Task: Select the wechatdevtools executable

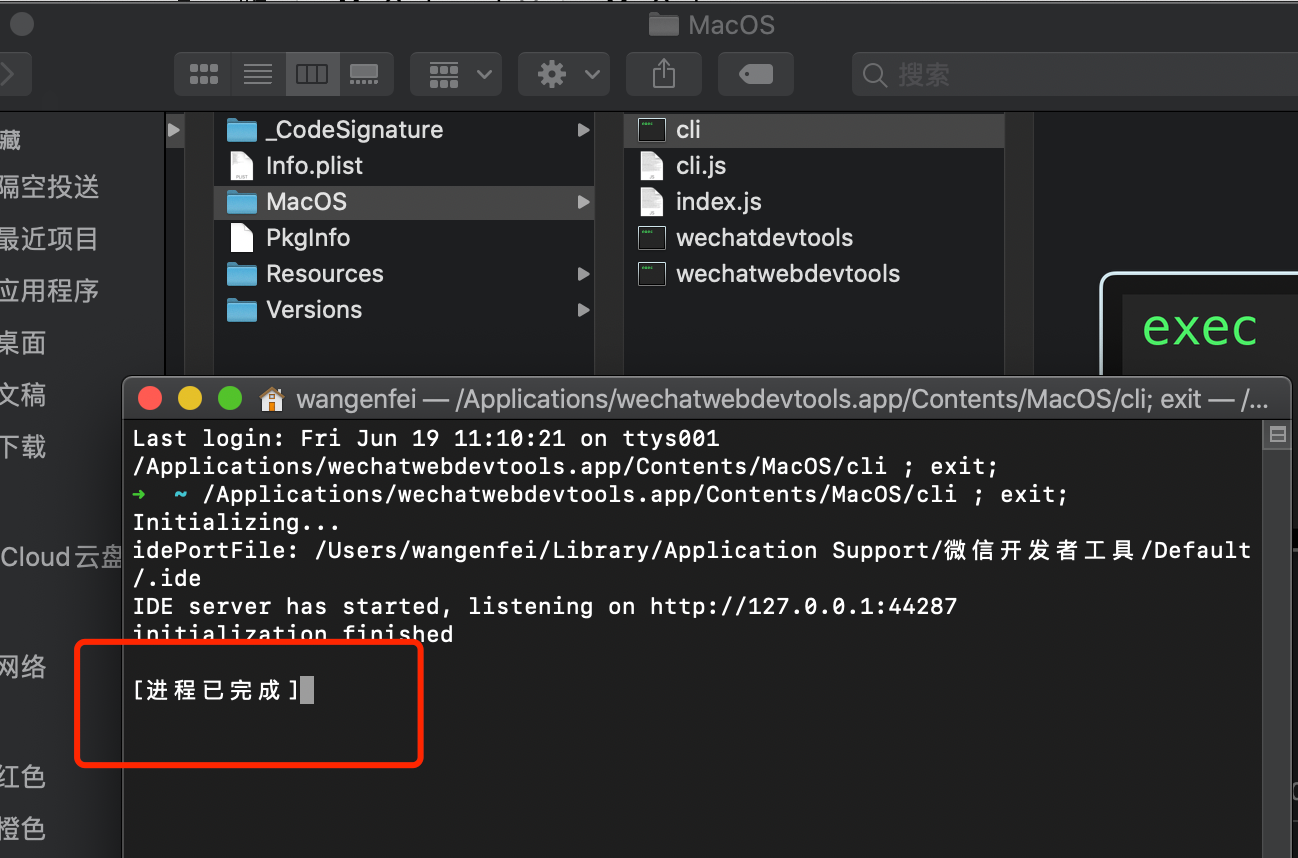Action: pos(814,238)
